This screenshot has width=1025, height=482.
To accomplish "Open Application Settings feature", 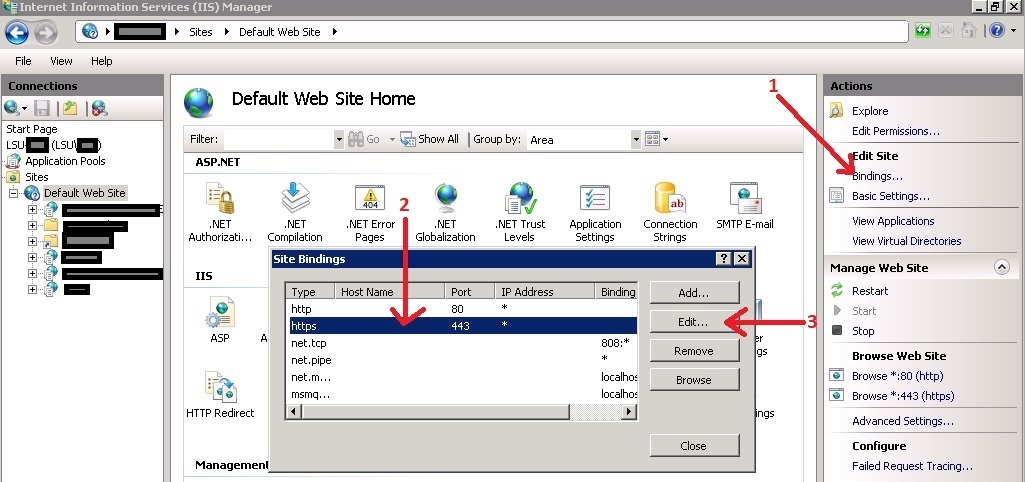I will point(595,212).
